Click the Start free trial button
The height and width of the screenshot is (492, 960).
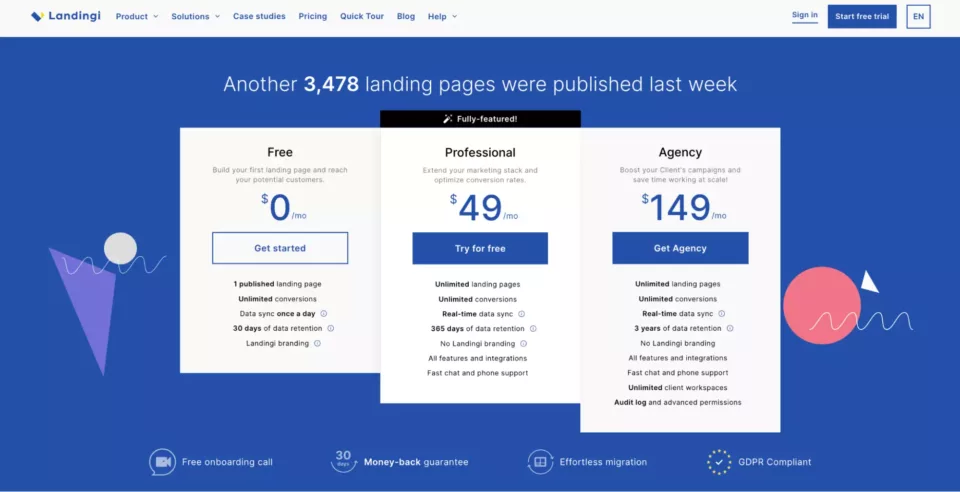862,17
